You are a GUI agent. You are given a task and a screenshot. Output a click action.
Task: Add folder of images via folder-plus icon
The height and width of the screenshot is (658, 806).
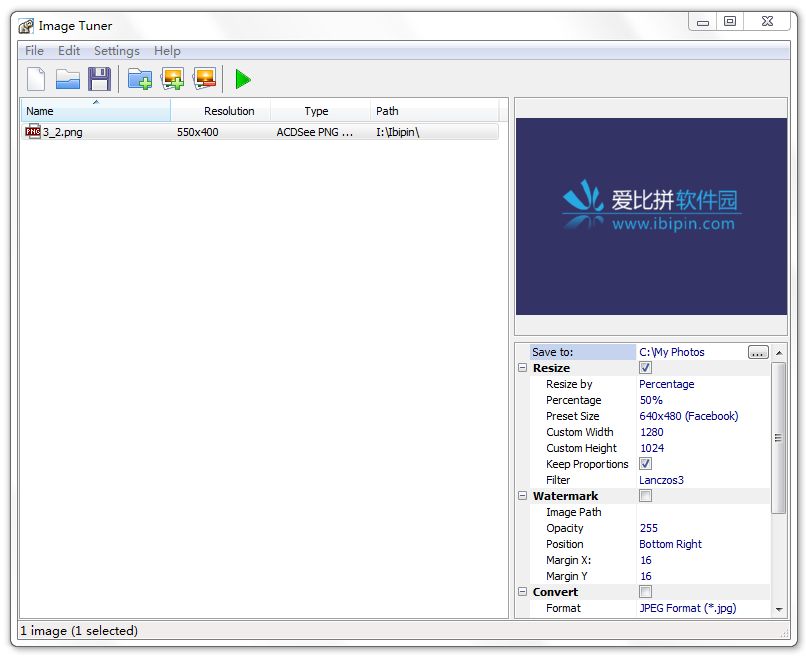140,79
